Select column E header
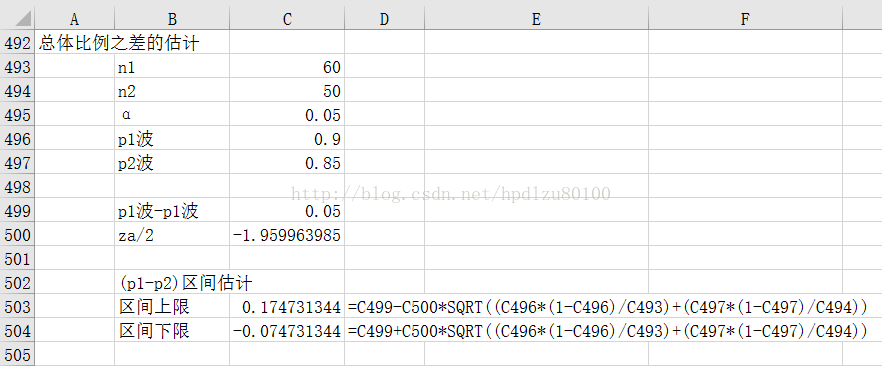 536,19
